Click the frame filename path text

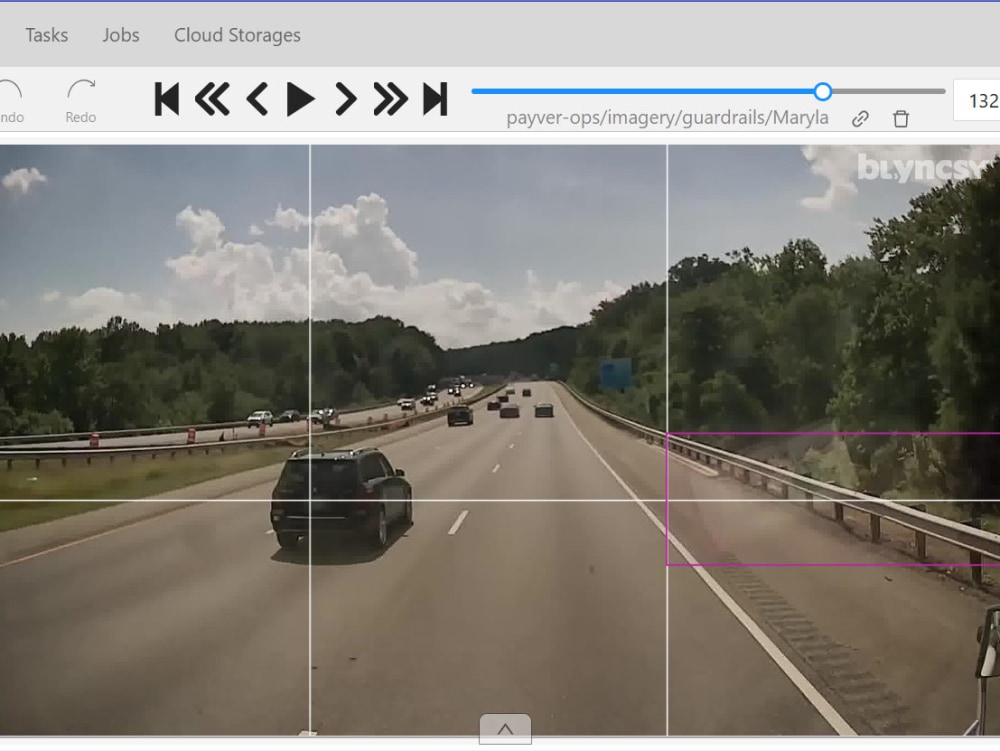coord(667,118)
